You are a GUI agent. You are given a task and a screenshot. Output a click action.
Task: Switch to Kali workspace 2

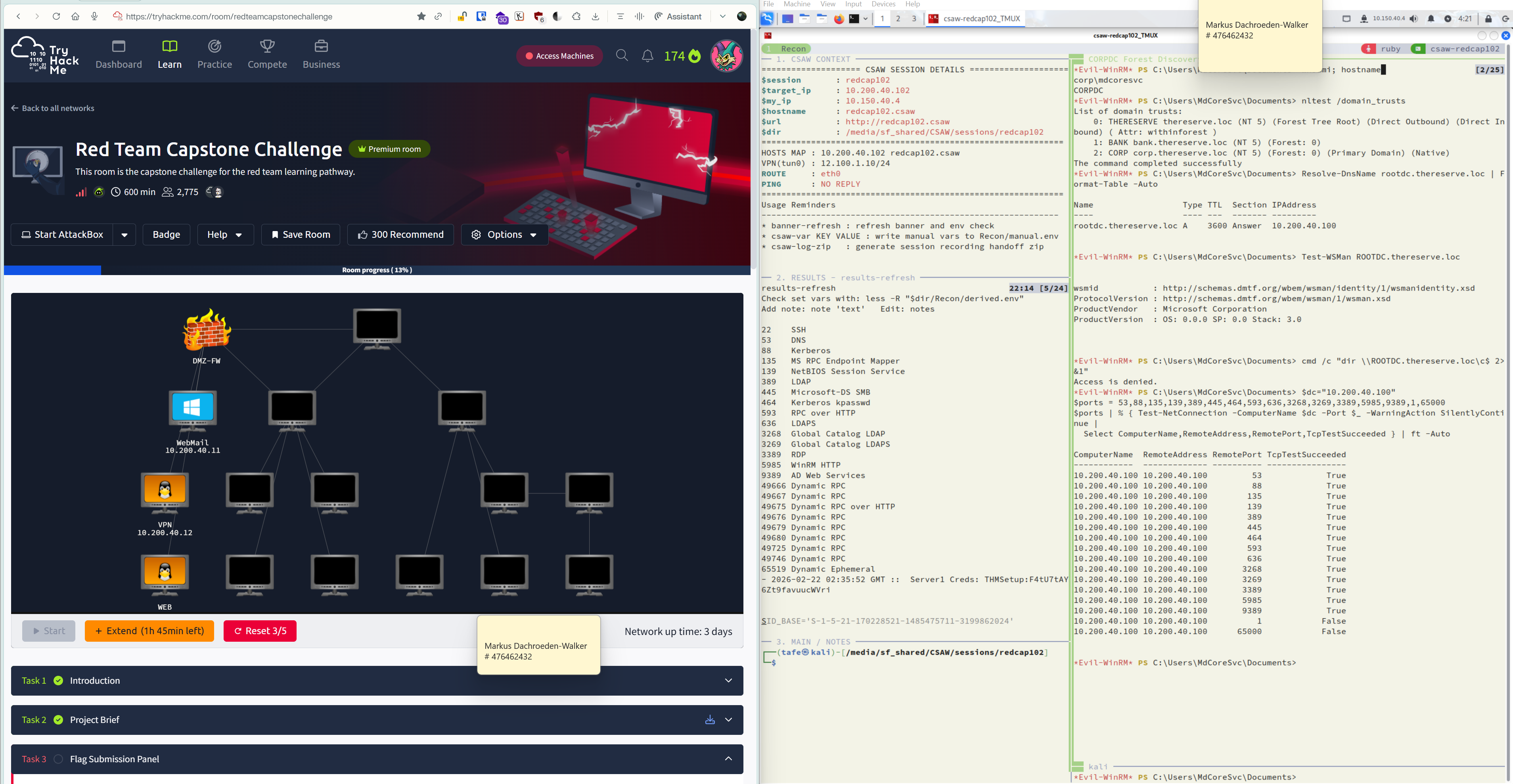coord(898,19)
